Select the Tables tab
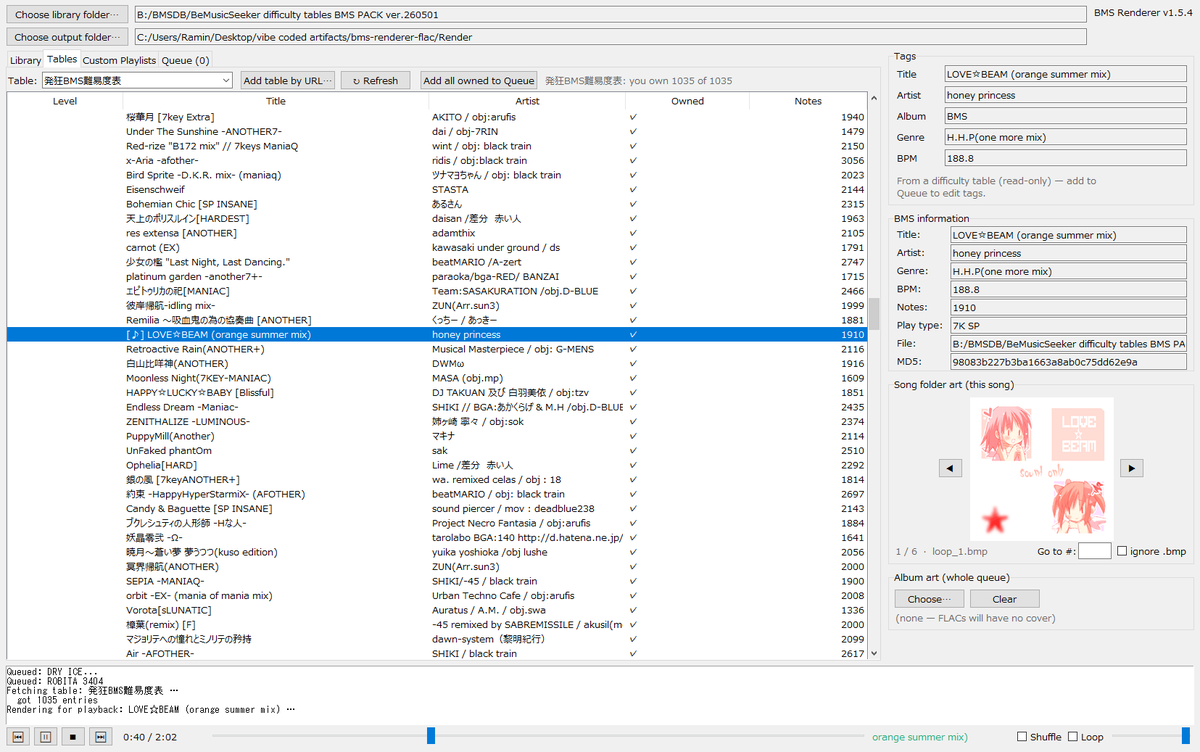This screenshot has width=1200, height=752. [62, 60]
